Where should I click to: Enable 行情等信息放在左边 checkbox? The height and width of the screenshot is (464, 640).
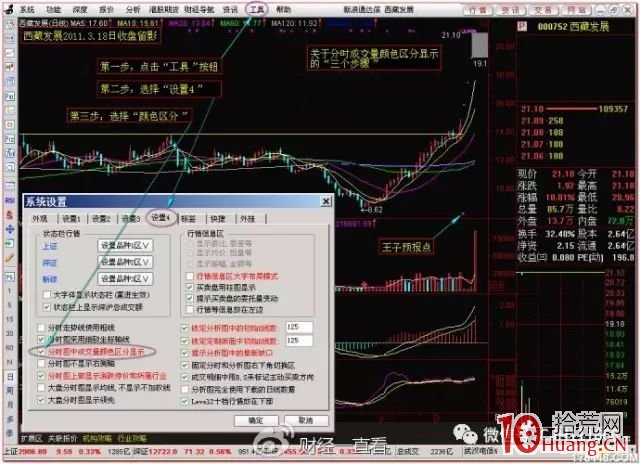pos(190,310)
